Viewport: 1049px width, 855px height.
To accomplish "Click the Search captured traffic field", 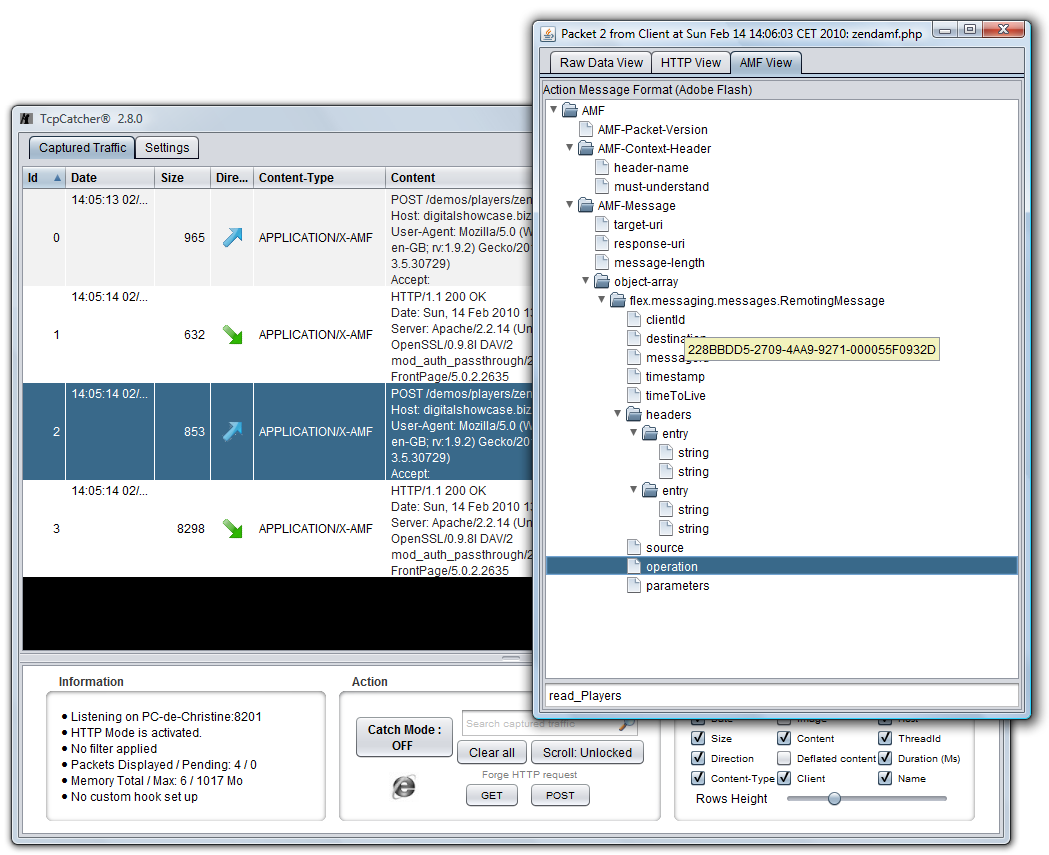I will [549, 724].
